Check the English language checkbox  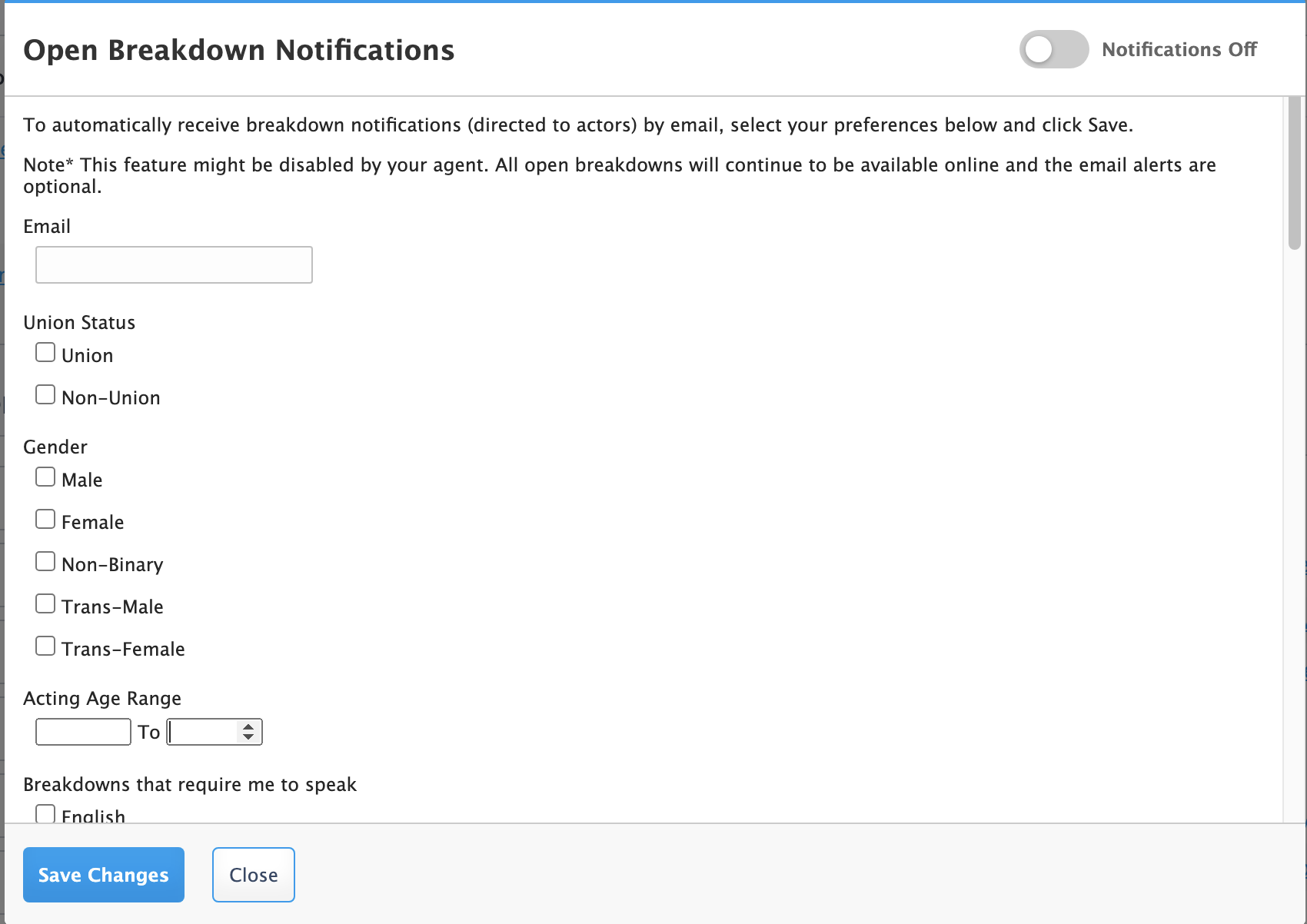coord(45,814)
